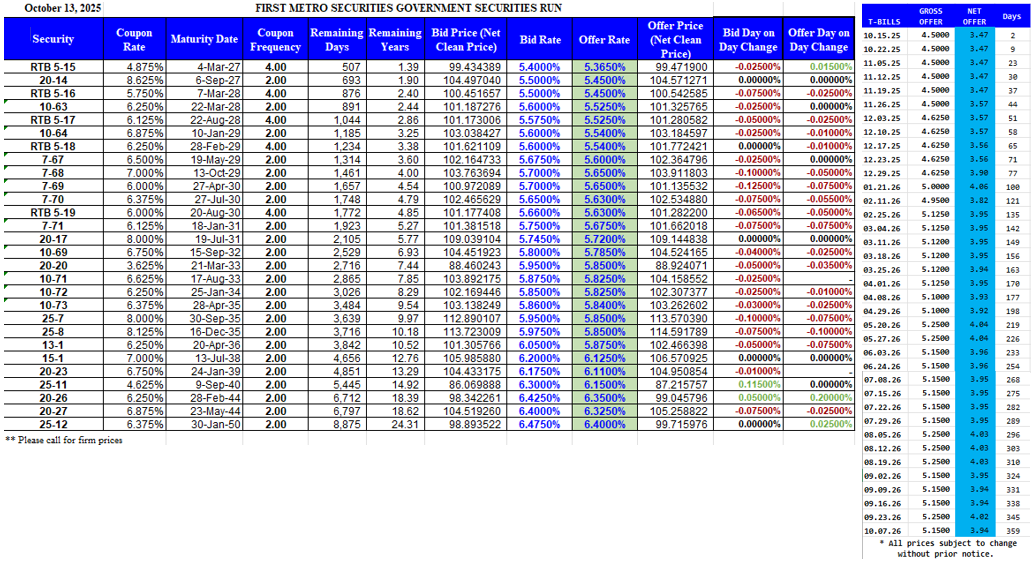Click gross offer value 4.9500
The image size is (1031, 566).
[935, 200]
